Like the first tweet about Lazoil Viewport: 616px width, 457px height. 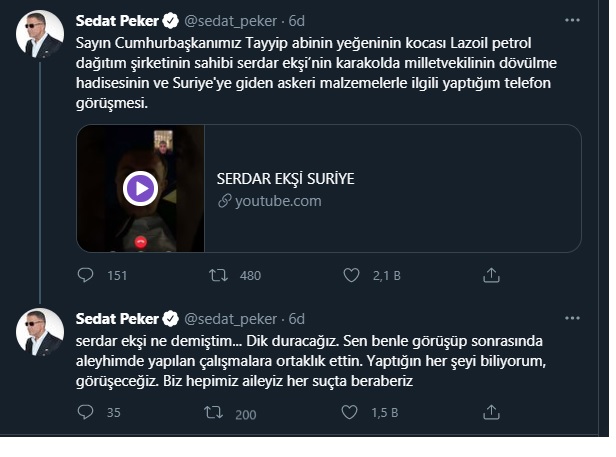pyautogui.click(x=351, y=275)
